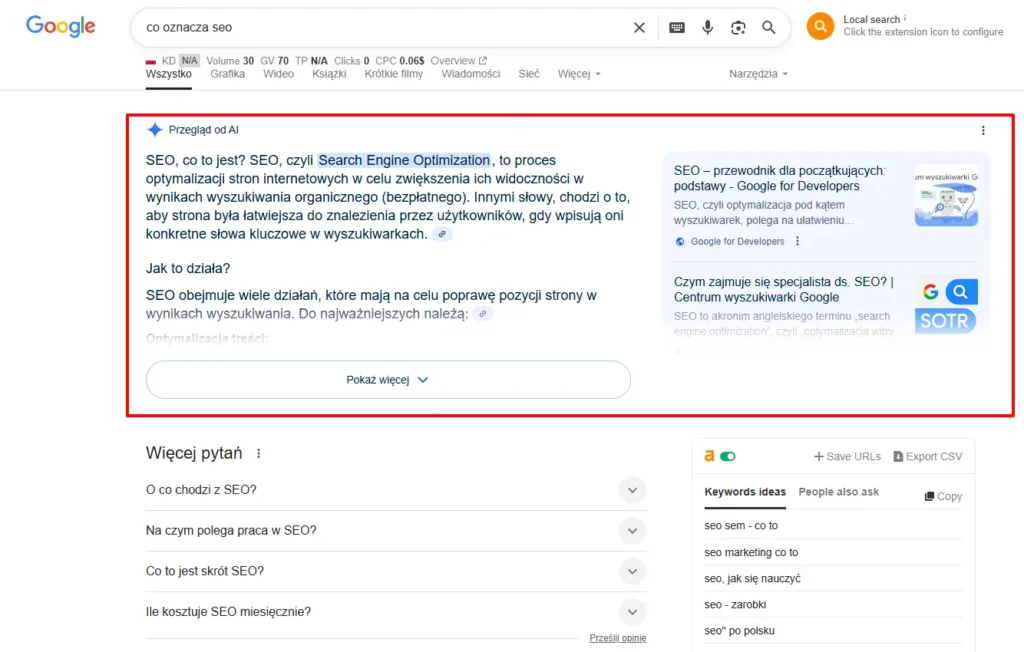This screenshot has width=1024, height=652.
Task: Select keyword 'seo marketing co to'
Action: (751, 553)
